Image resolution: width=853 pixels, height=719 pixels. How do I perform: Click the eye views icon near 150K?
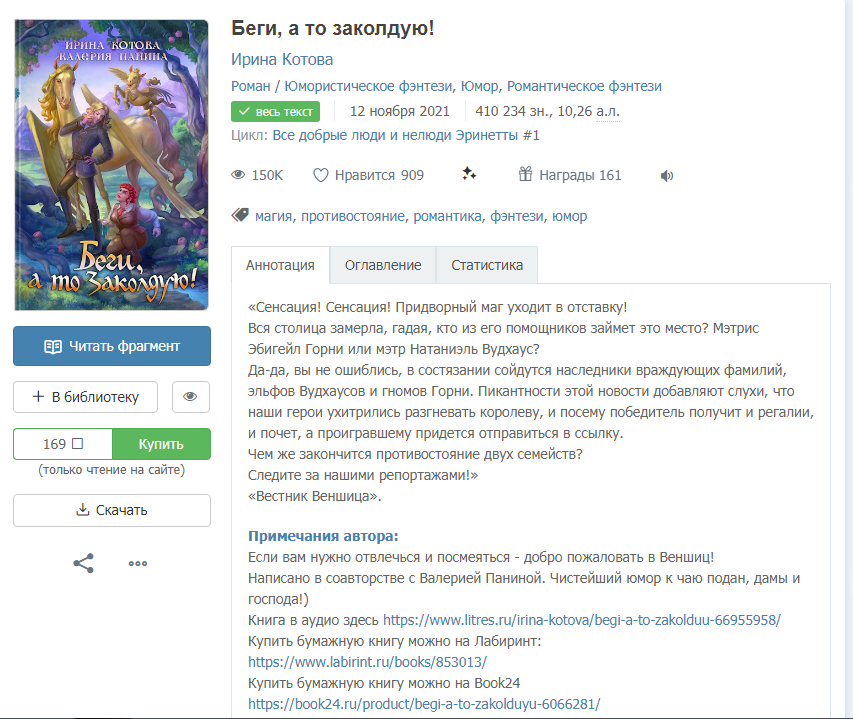pos(238,175)
